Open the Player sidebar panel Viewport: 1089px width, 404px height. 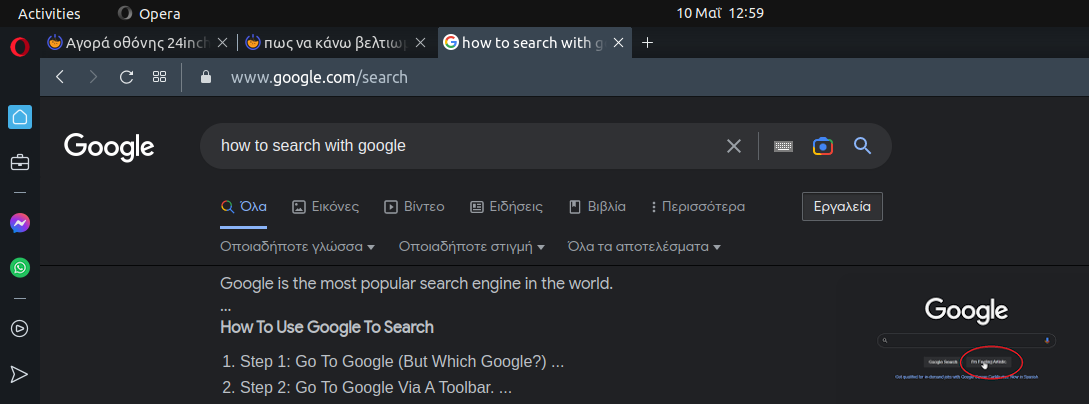(19, 328)
